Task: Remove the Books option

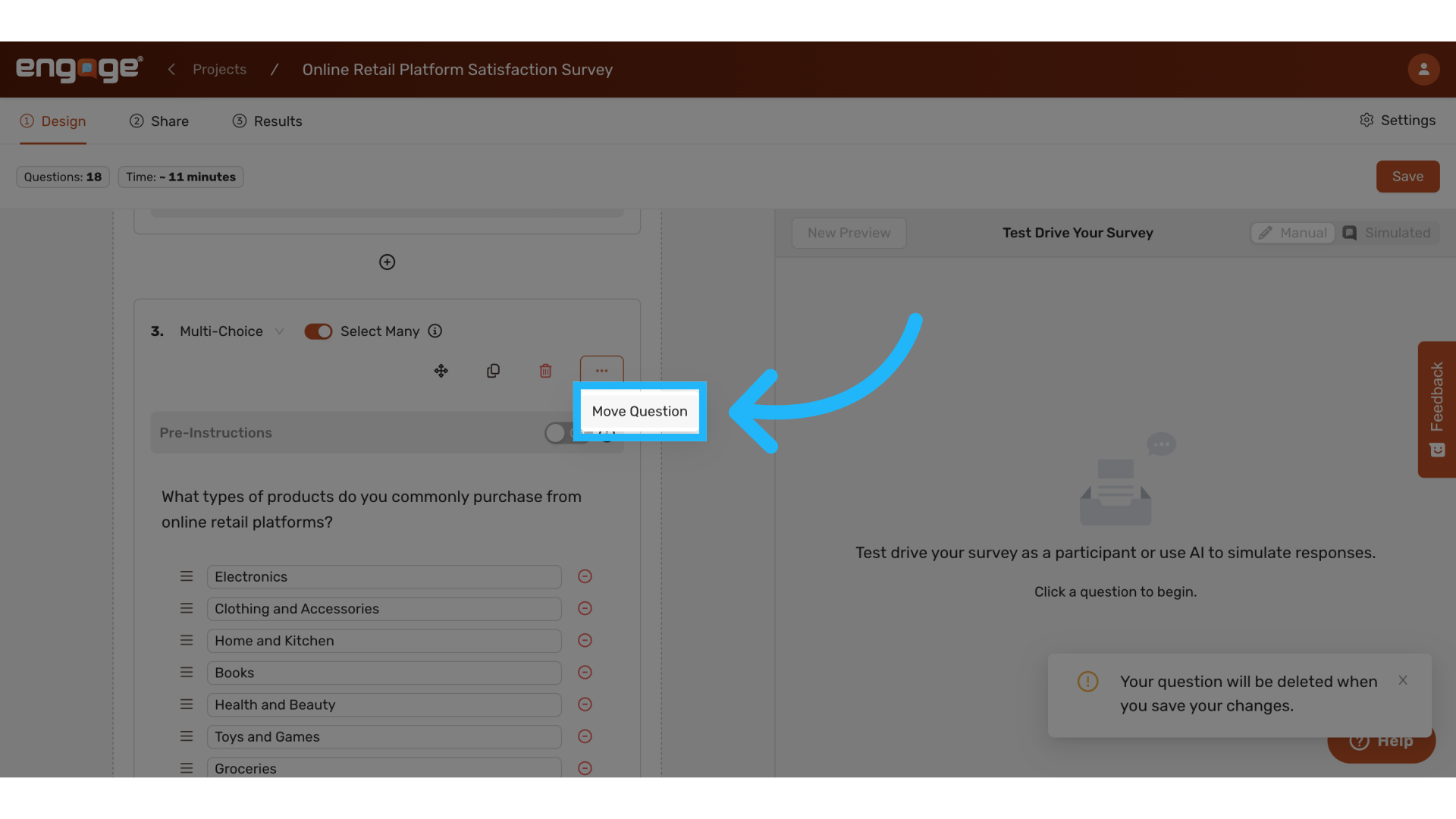Action: click(585, 672)
